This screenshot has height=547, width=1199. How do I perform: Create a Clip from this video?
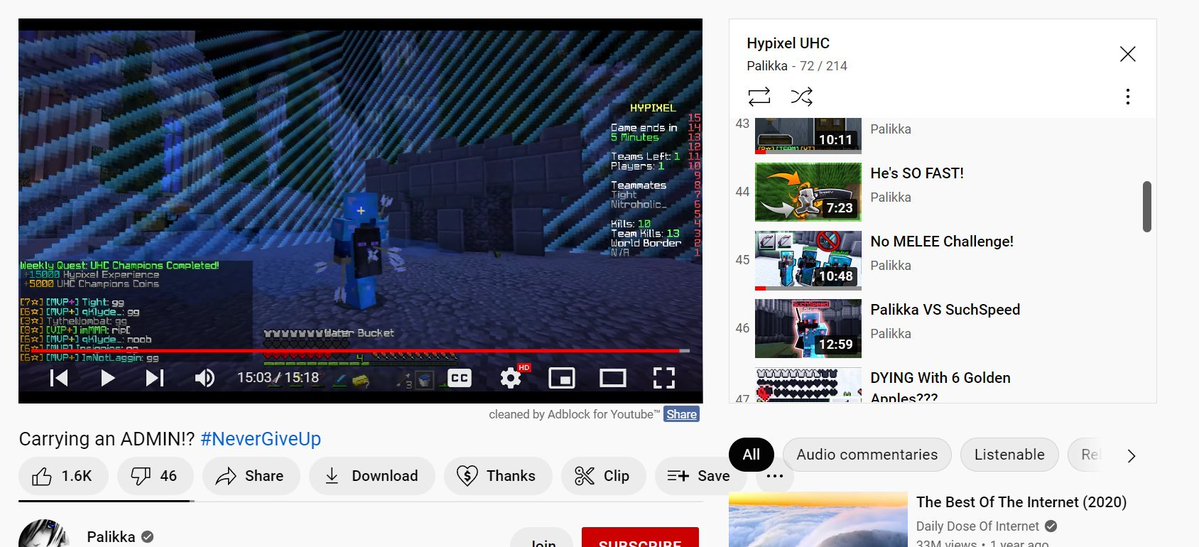point(603,476)
